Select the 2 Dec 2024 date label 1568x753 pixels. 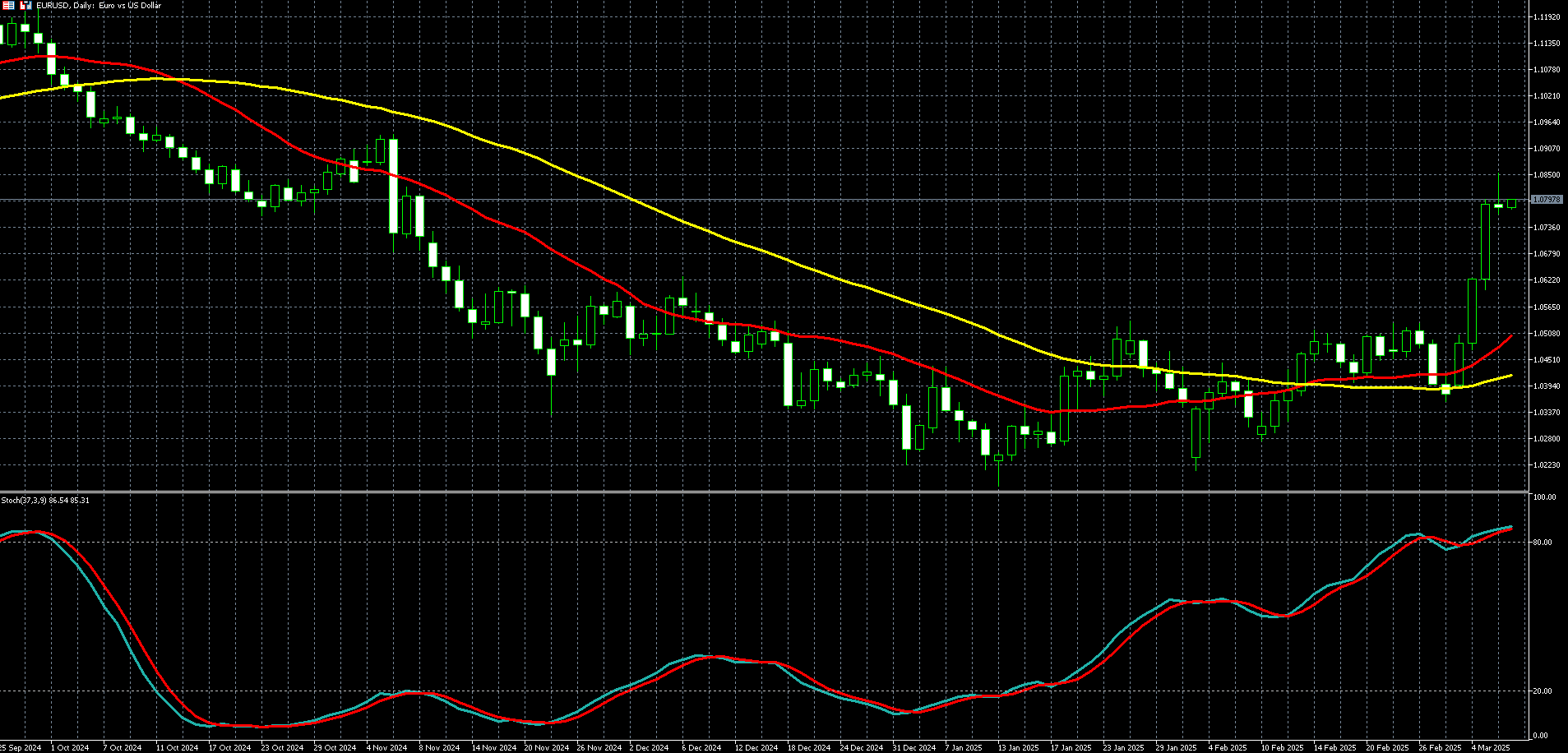(649, 747)
